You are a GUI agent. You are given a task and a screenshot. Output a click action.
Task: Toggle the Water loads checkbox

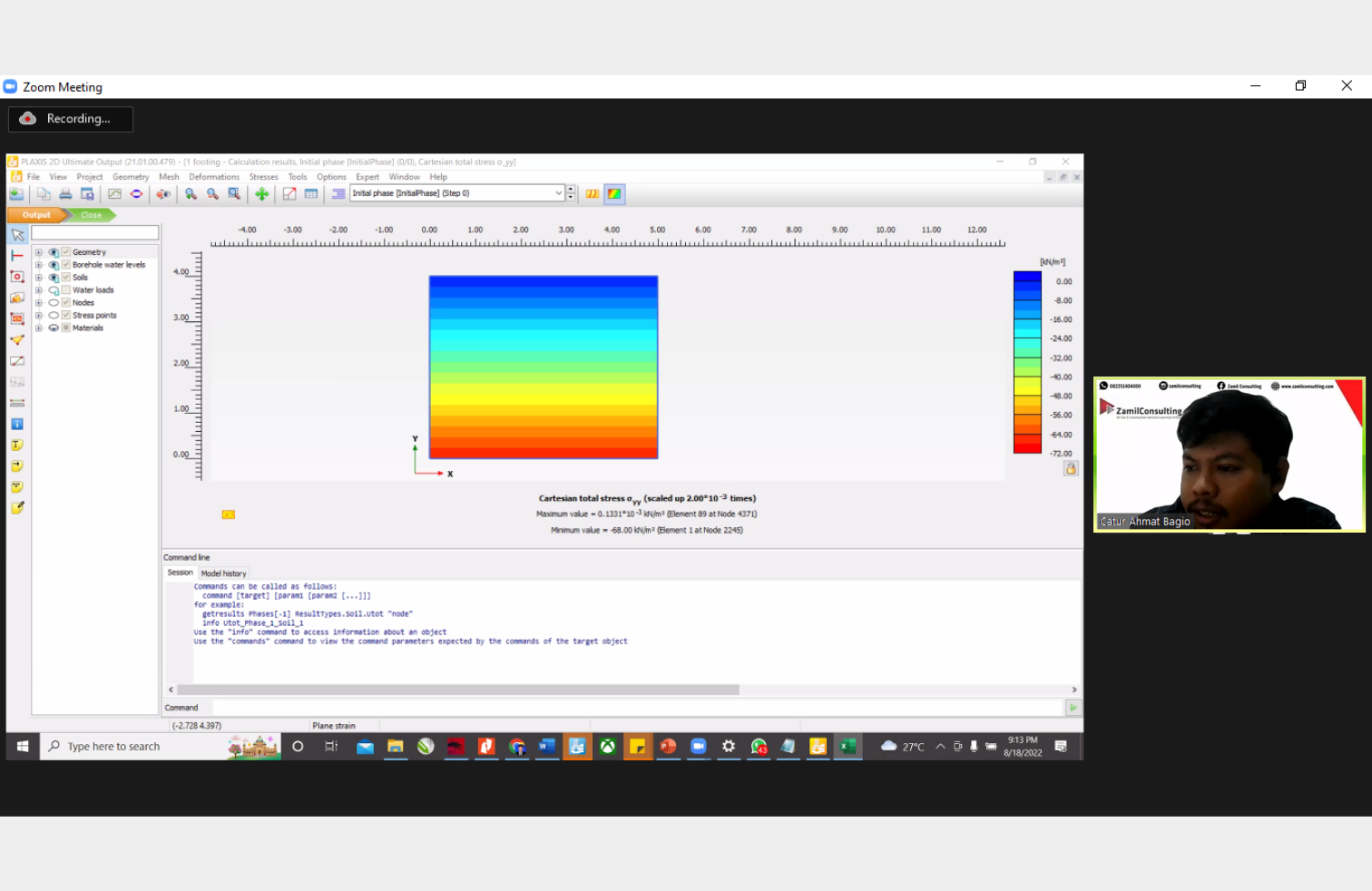(65, 290)
